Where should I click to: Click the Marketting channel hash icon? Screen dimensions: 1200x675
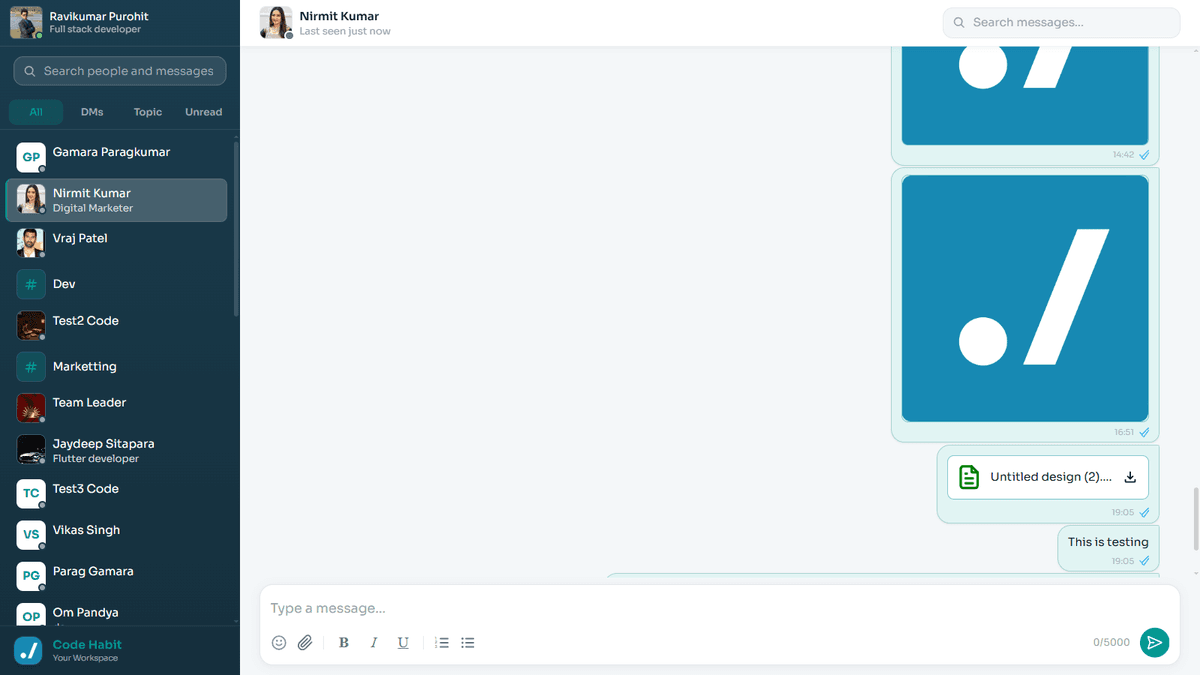[31, 367]
